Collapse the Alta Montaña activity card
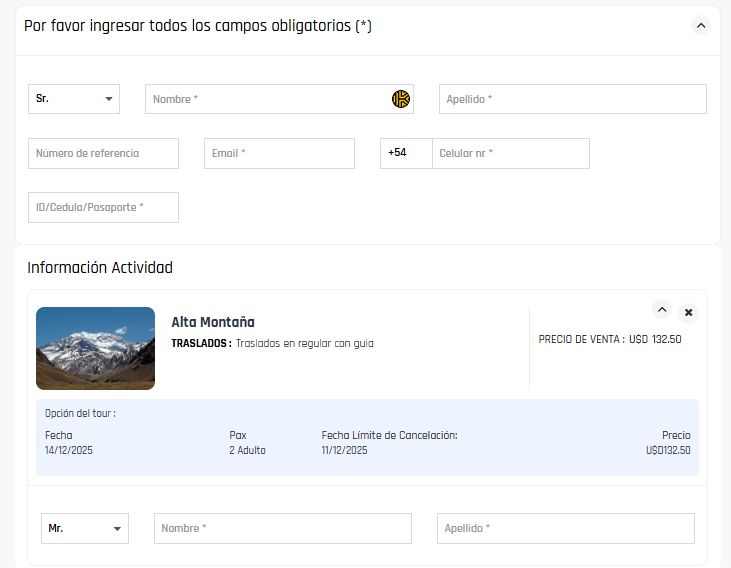The width and height of the screenshot is (731, 568). point(661,310)
